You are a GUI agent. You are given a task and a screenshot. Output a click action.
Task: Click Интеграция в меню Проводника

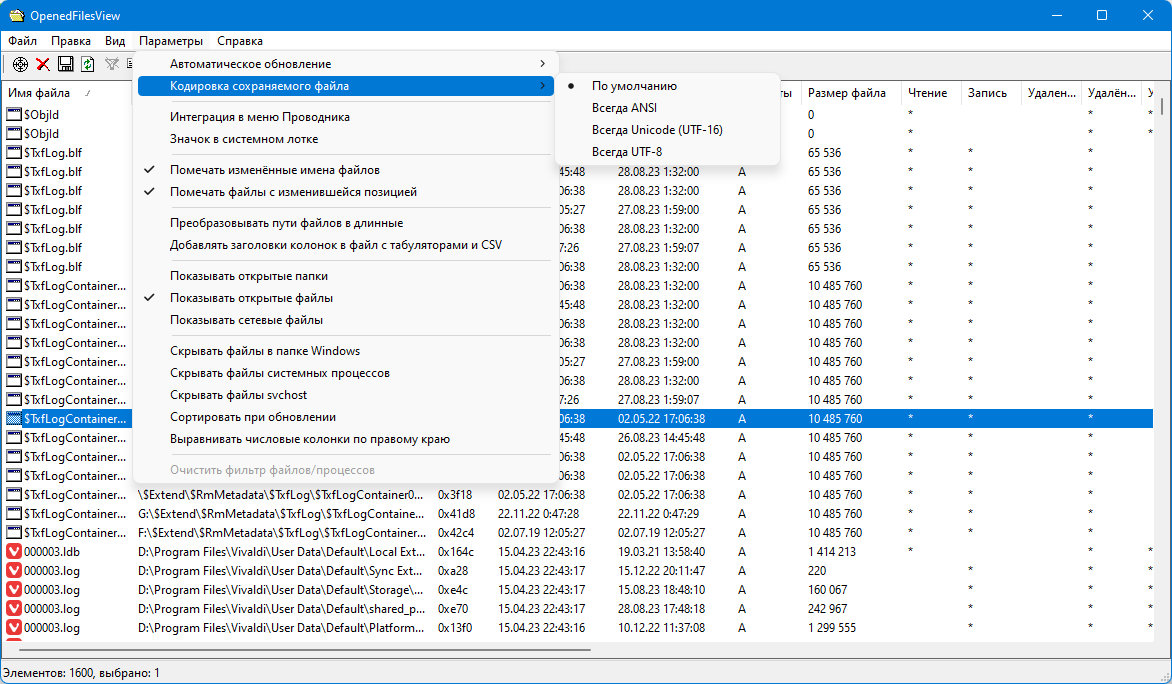pyautogui.click(x=260, y=116)
